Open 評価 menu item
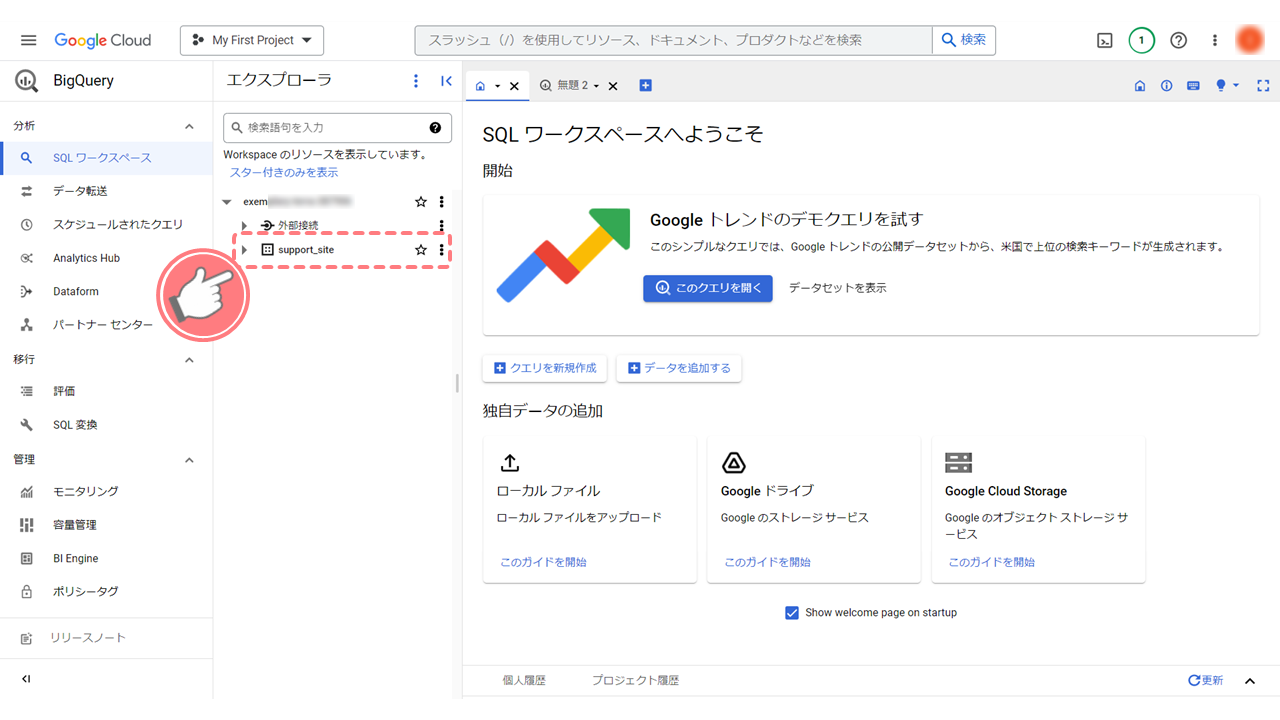1280x720 pixels. pos(106,391)
